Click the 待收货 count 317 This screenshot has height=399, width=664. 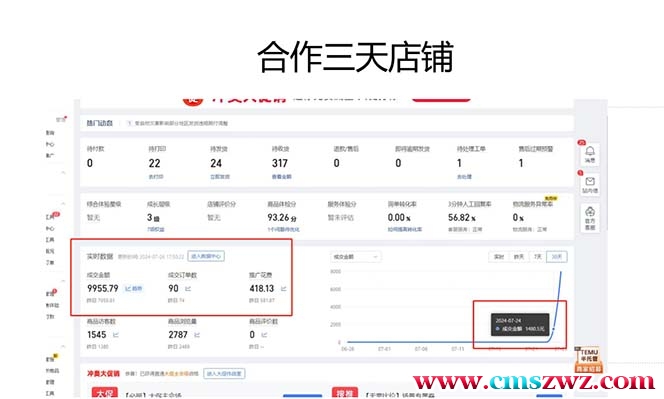coord(279,163)
